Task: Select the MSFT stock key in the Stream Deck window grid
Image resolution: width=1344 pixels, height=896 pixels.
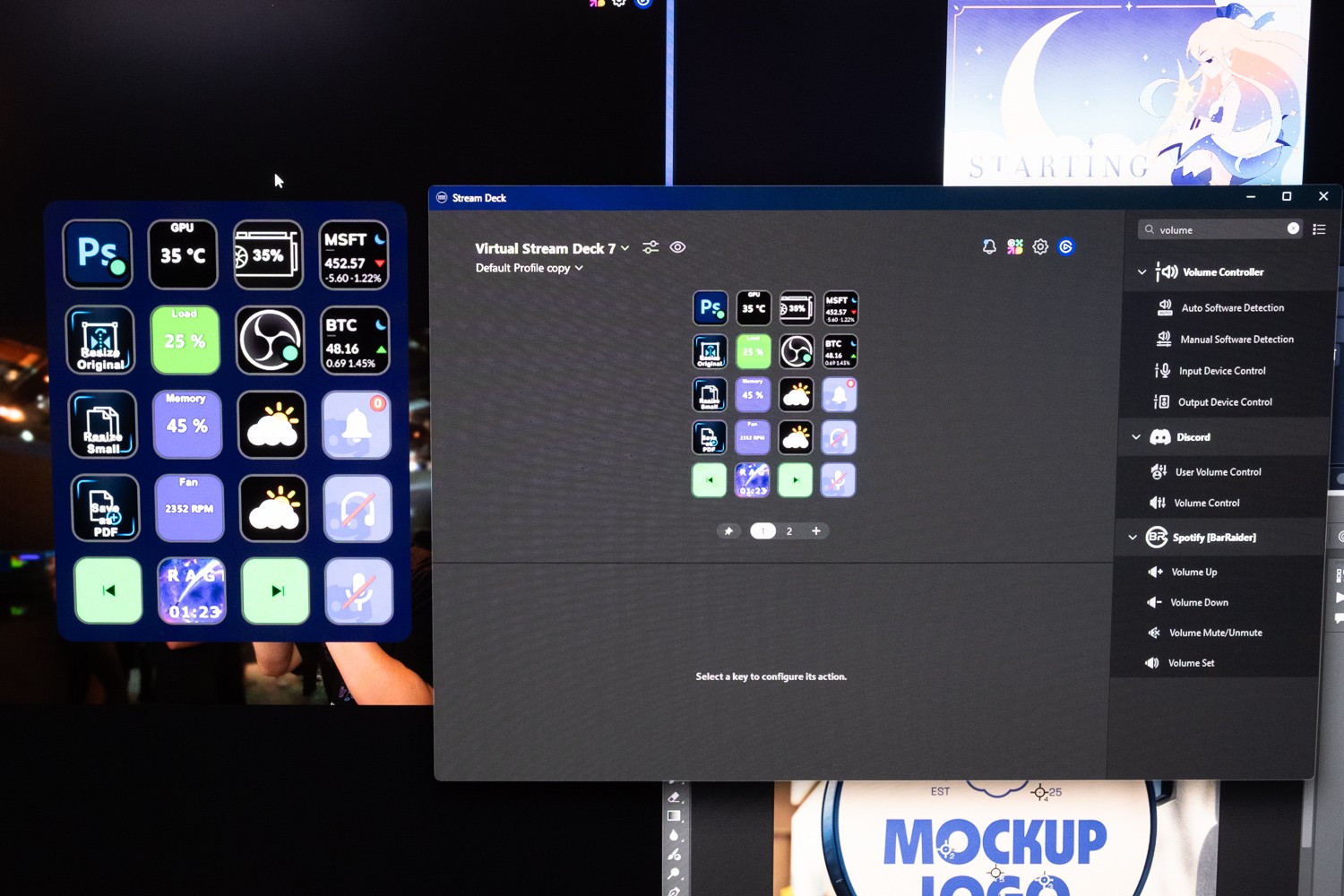Action: [x=840, y=308]
